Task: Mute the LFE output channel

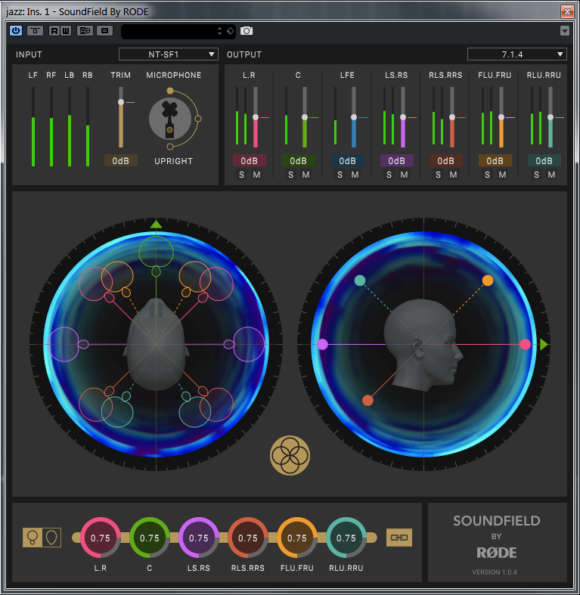Action: (x=355, y=175)
